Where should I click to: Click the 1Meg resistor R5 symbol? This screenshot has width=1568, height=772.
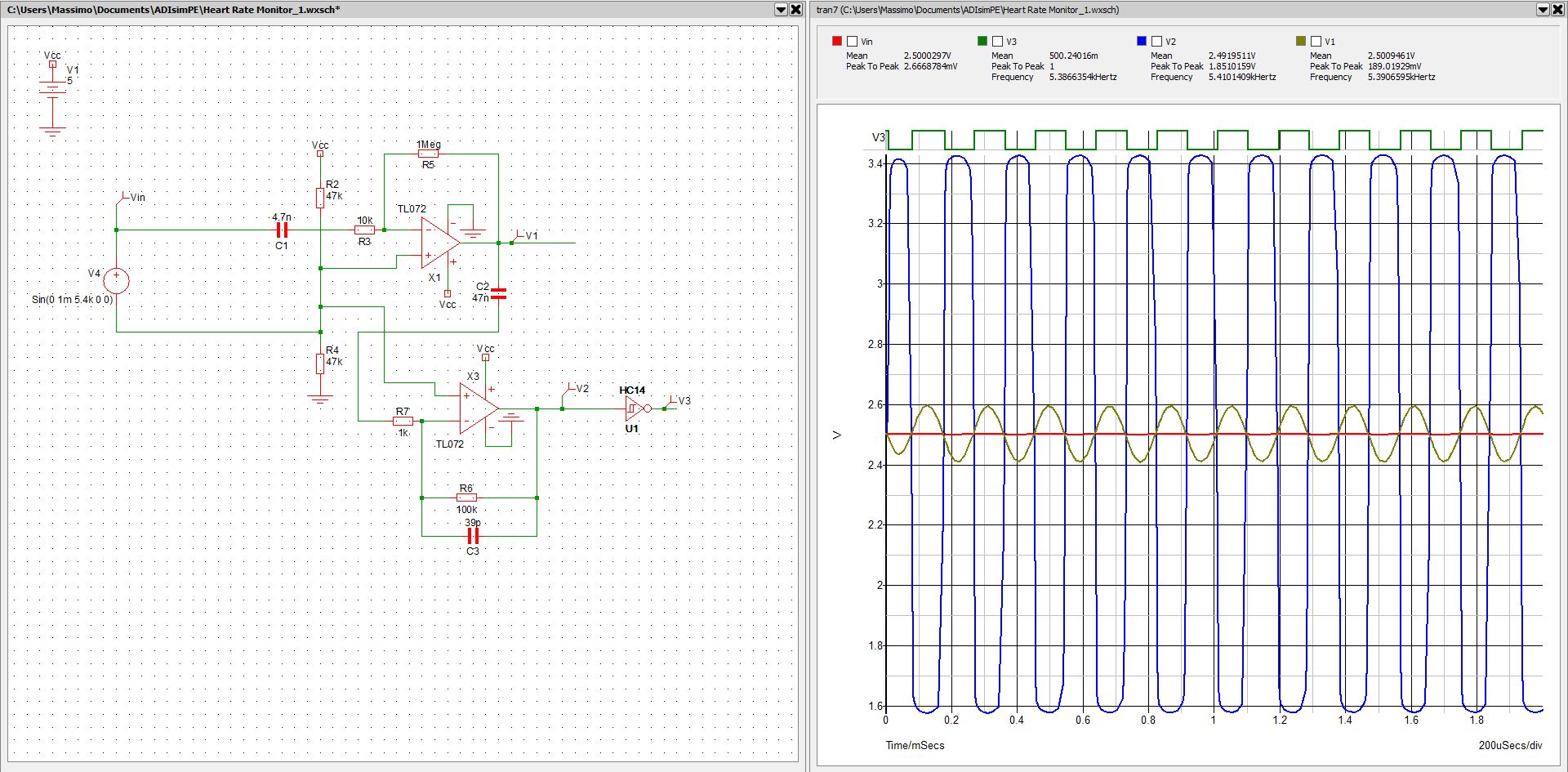(426, 152)
